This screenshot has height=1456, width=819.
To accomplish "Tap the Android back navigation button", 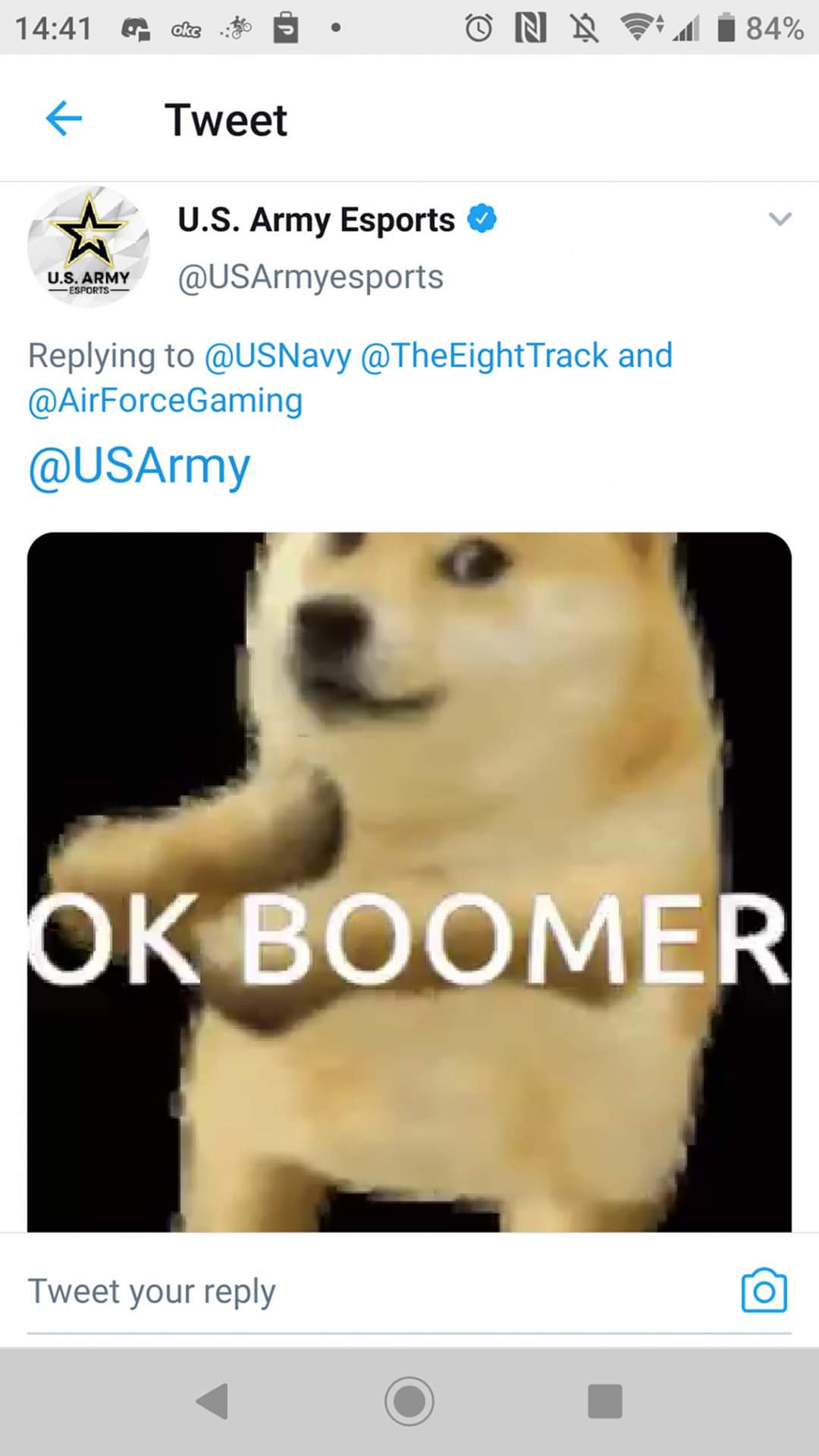I will (212, 1401).
